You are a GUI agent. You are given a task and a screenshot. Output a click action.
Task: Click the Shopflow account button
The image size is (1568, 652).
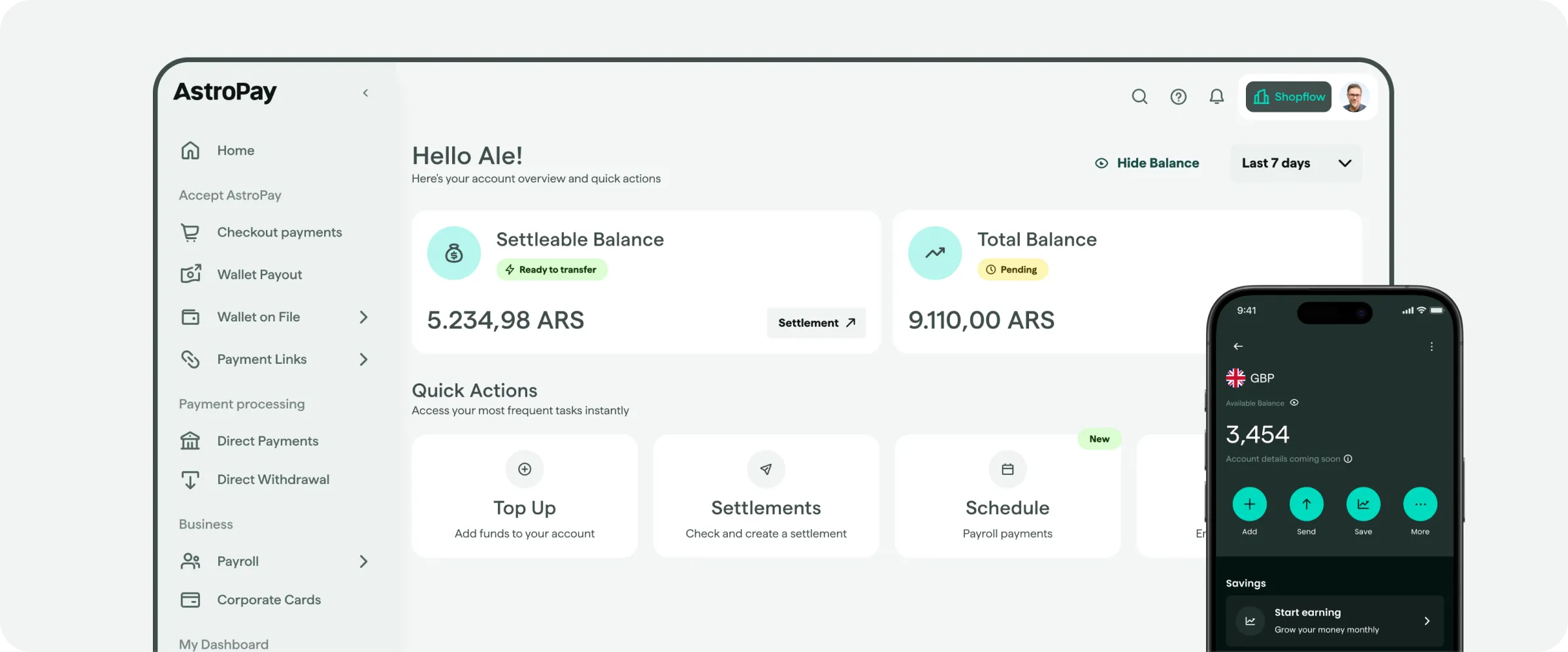click(x=1288, y=97)
